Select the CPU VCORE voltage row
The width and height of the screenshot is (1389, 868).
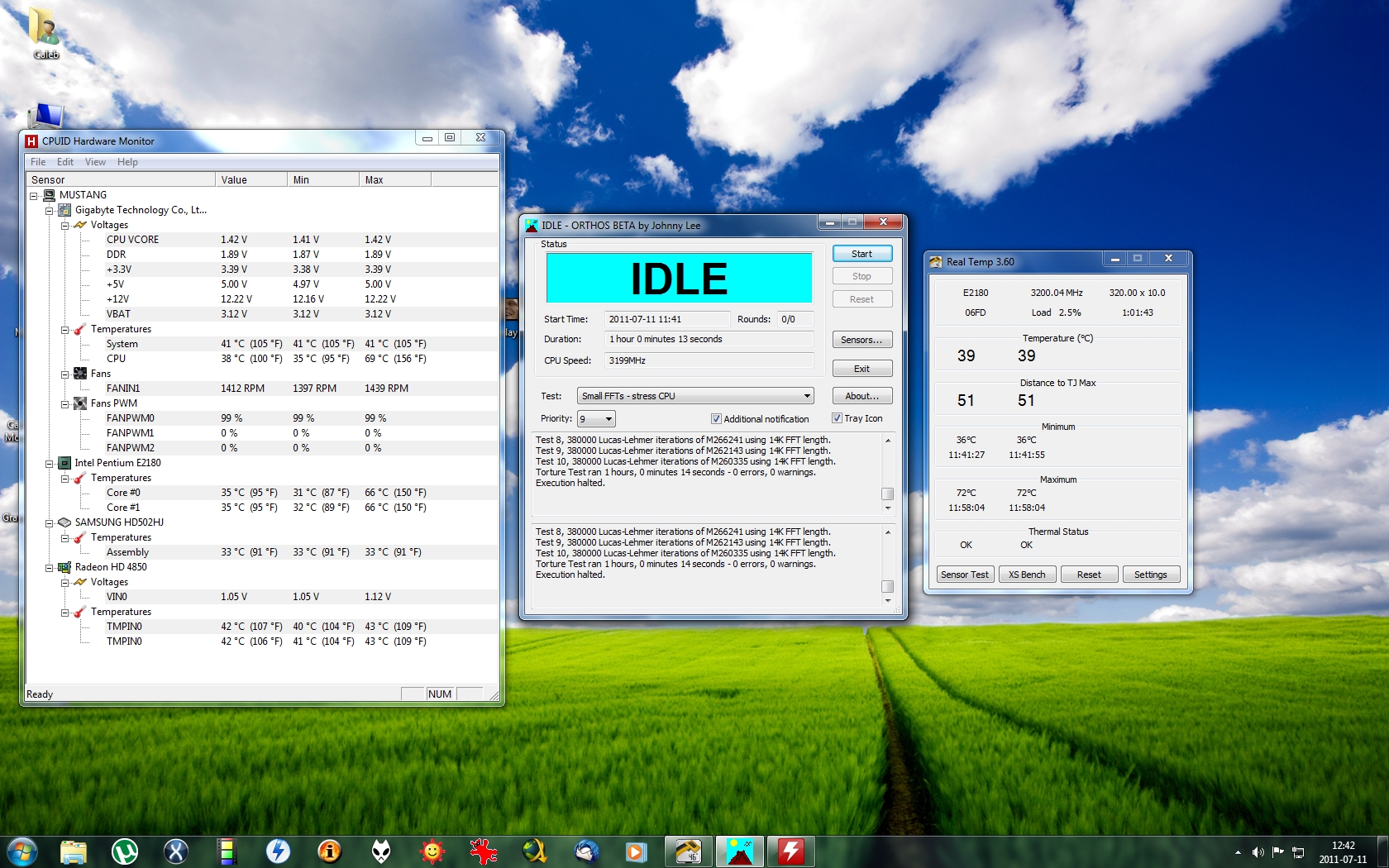(262, 240)
